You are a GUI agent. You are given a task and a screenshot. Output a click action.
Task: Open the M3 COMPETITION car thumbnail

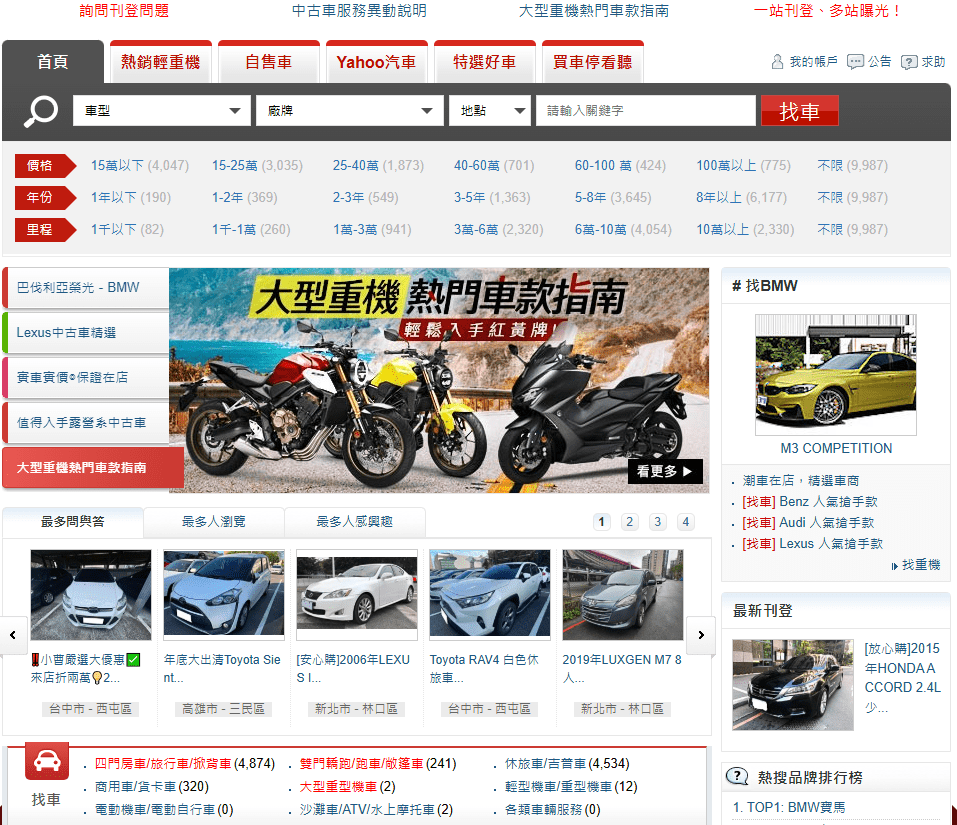(835, 372)
